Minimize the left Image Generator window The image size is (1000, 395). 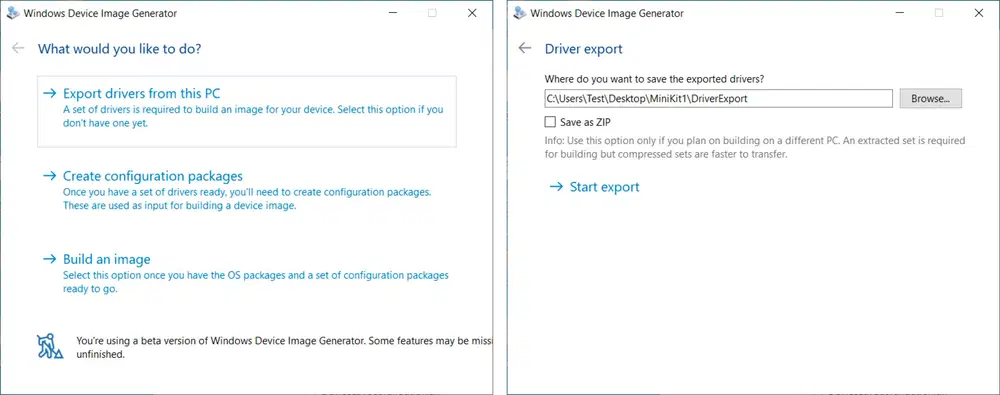coord(392,13)
